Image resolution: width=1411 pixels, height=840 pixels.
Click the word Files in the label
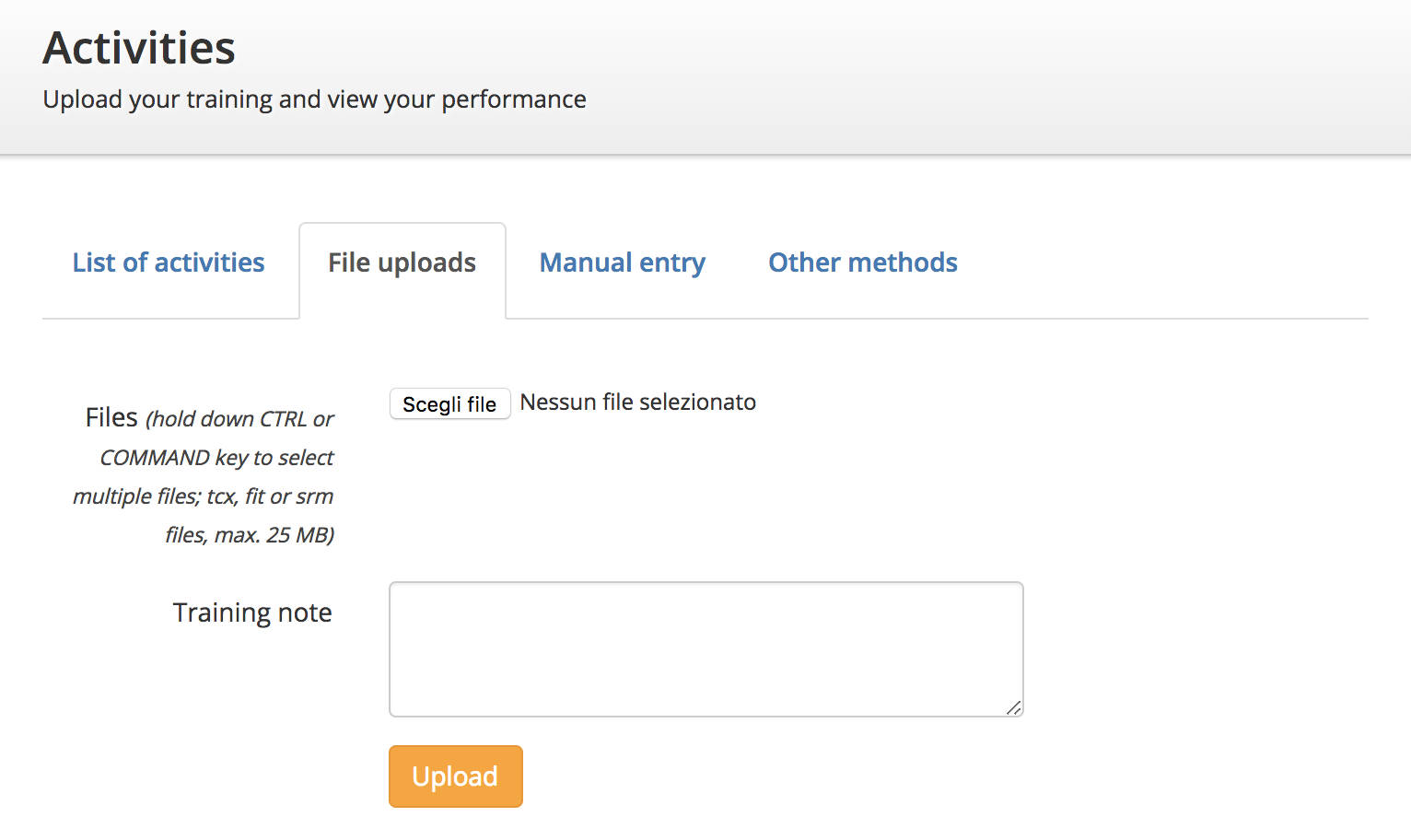click(111, 417)
